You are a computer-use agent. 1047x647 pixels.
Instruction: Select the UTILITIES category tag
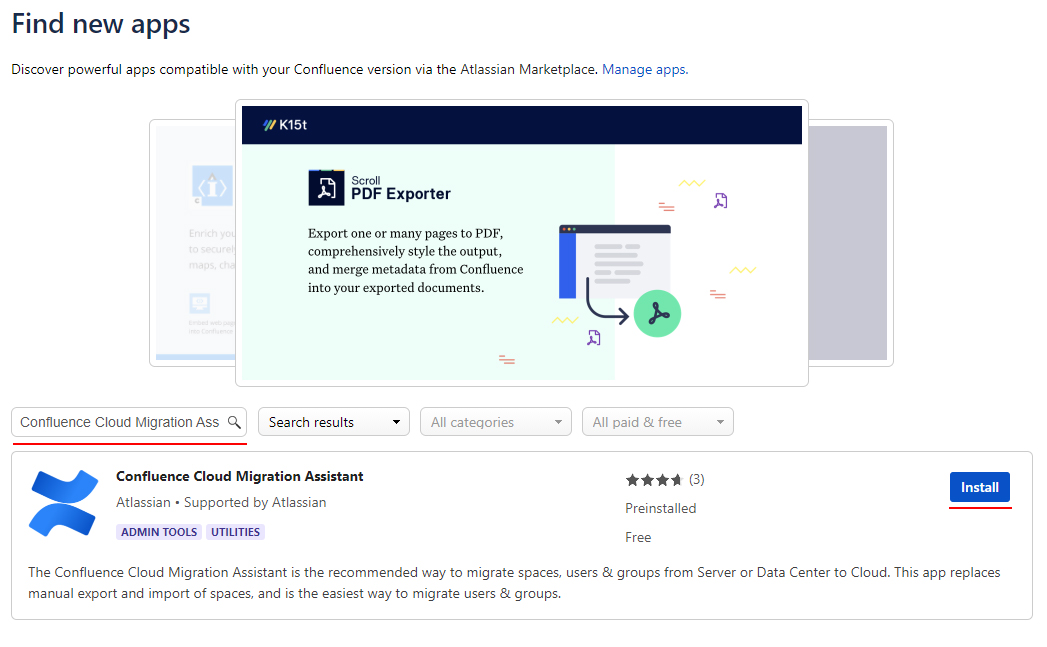click(235, 531)
